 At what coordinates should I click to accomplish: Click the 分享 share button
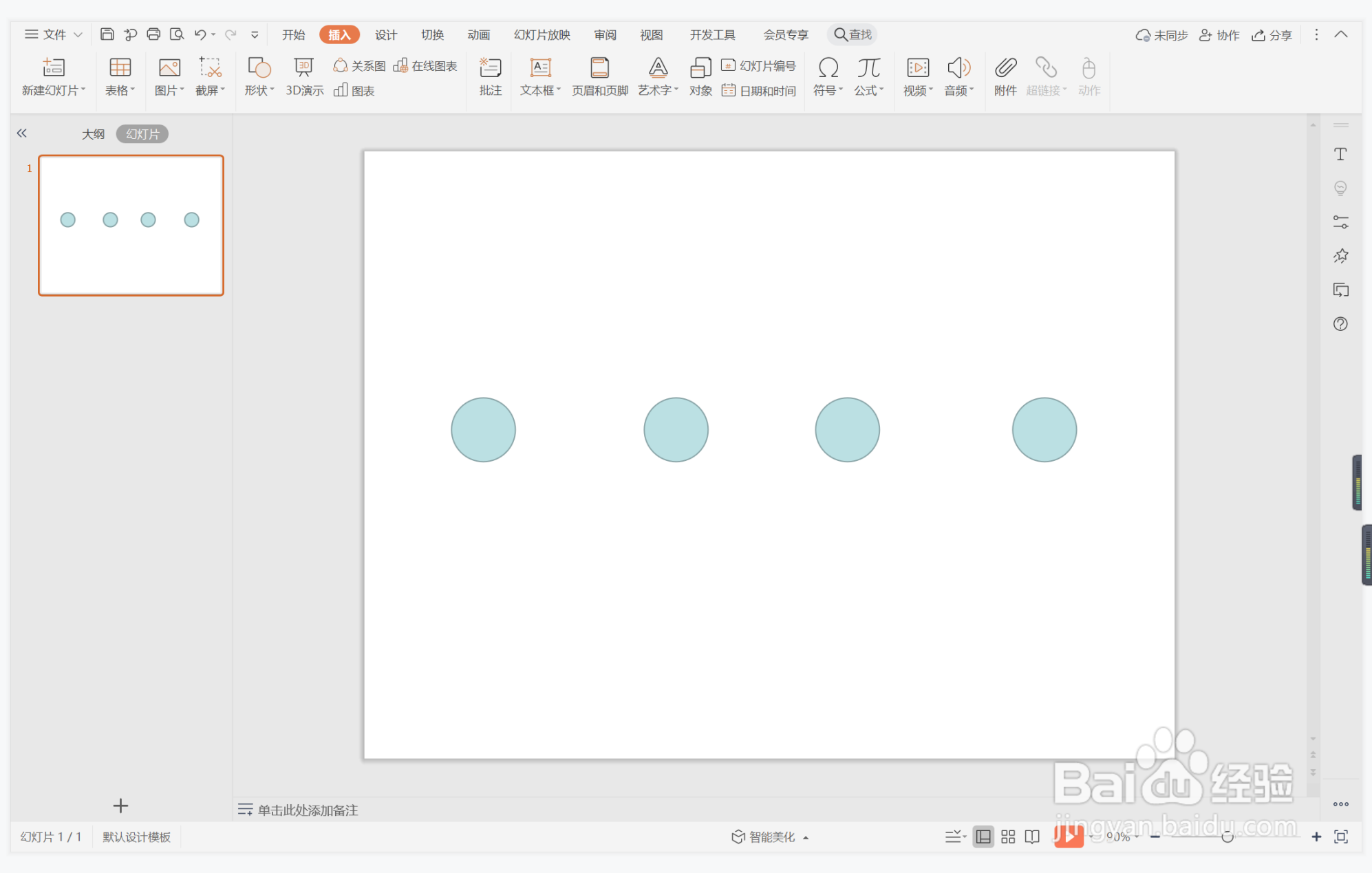[1272, 35]
